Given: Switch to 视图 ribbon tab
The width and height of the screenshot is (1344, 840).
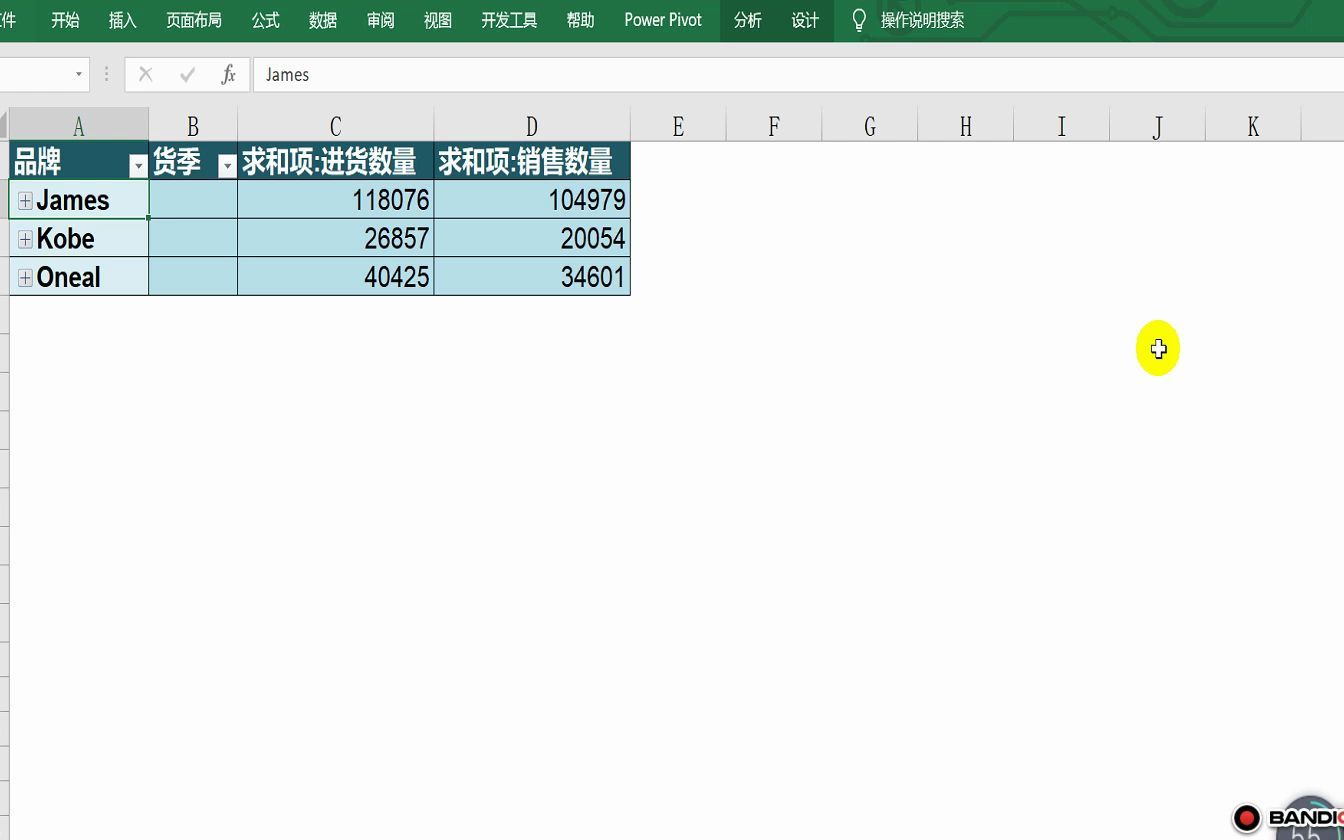Looking at the screenshot, I should (x=438, y=20).
